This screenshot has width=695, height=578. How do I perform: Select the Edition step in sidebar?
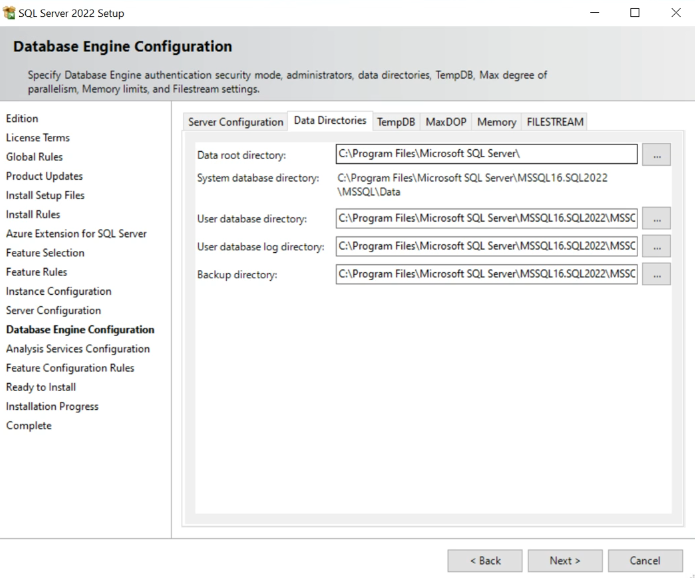(22, 118)
